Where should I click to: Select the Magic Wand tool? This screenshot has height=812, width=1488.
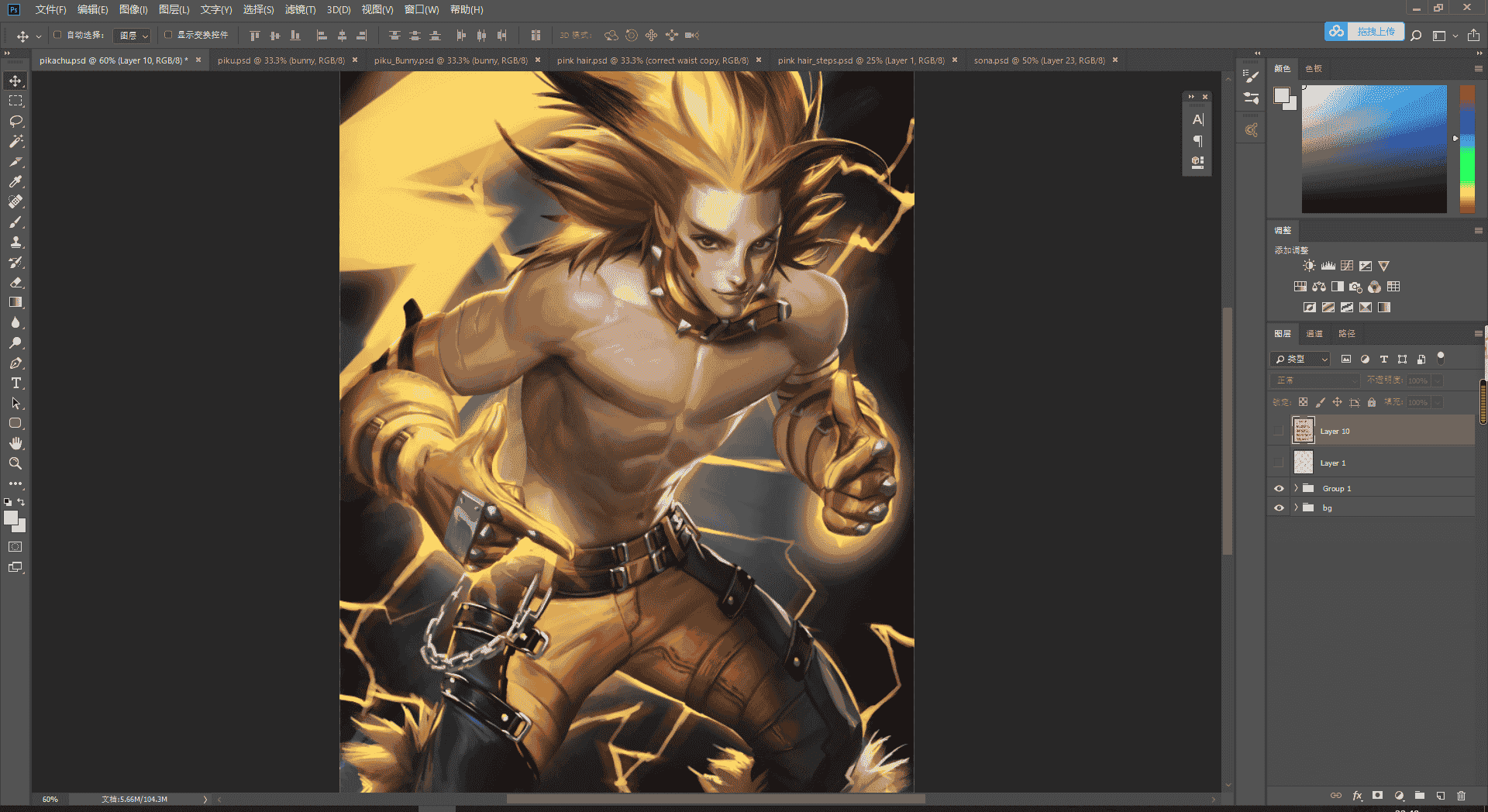15,141
